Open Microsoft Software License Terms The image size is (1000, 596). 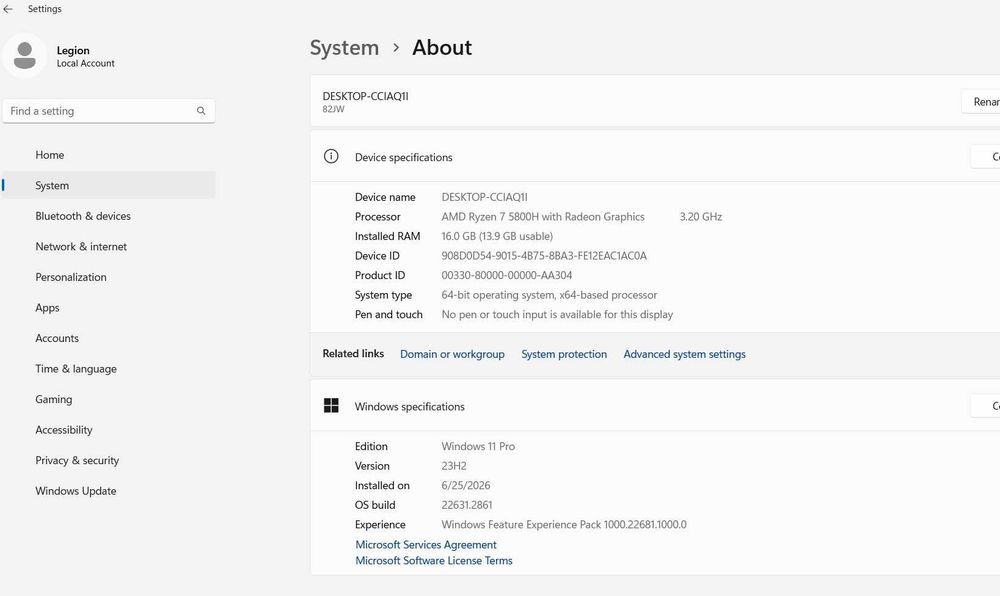[434, 560]
